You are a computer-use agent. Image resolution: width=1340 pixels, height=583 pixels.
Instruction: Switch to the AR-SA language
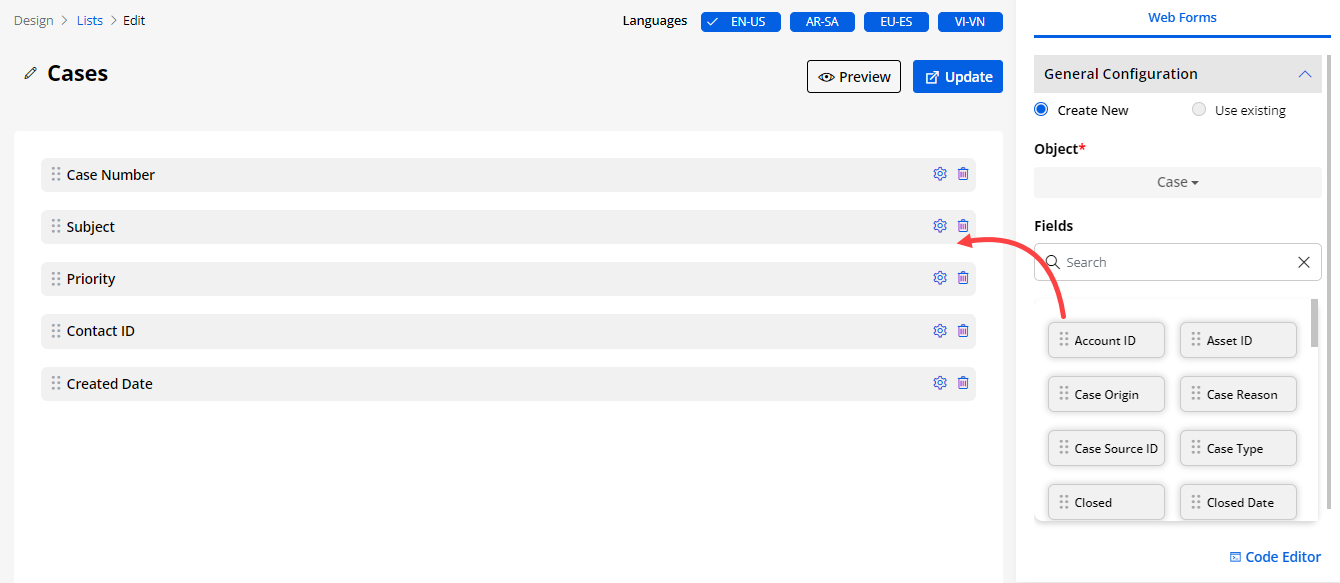[x=822, y=22]
